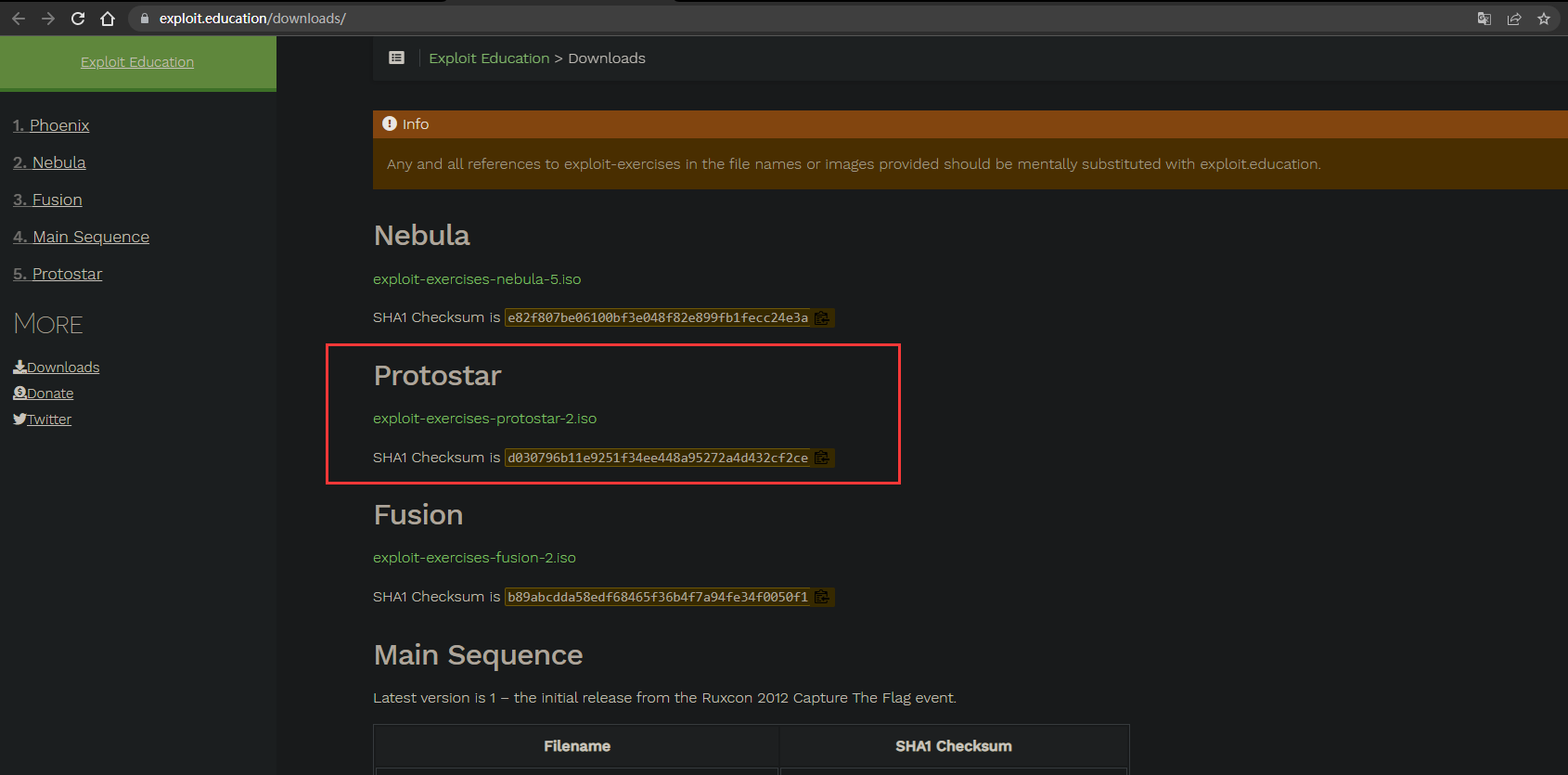The width and height of the screenshot is (1568, 775).
Task: Click the Protostar section heading
Action: pos(437,376)
